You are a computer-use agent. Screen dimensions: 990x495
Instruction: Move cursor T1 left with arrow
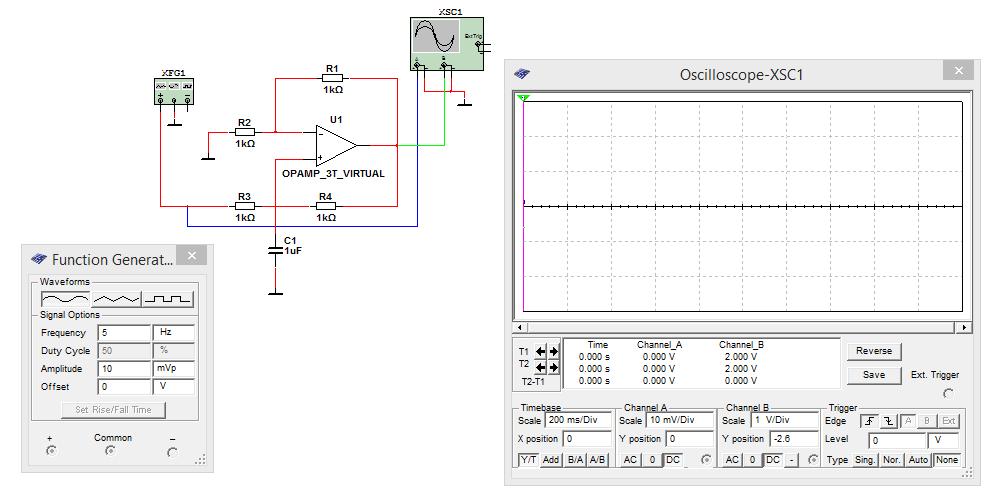click(540, 352)
